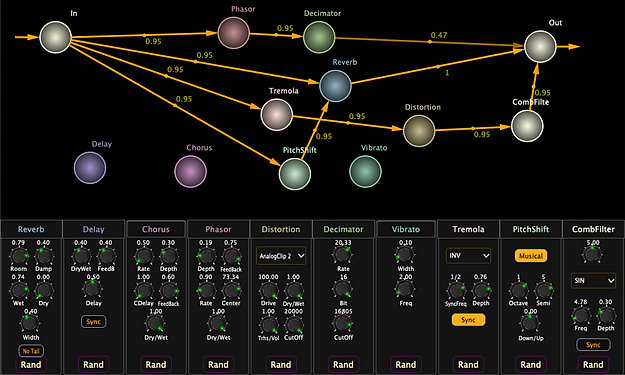This screenshot has height=375, width=625.
Task: Open the AnalogClip 2 distortion type dropdown
Action: [281, 256]
